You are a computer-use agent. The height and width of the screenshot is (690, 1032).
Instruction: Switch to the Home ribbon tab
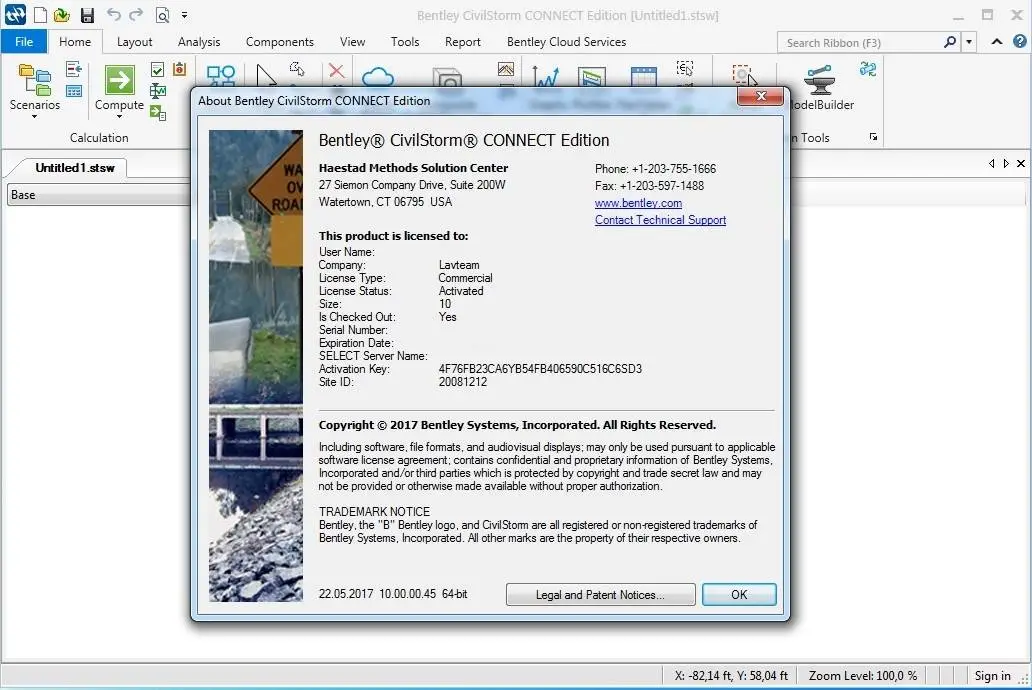[75, 41]
